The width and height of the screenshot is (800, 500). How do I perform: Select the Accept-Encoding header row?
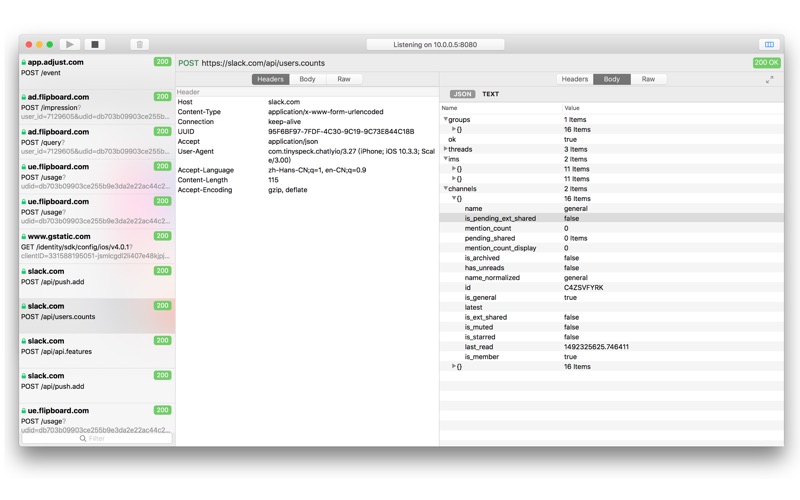[307, 190]
